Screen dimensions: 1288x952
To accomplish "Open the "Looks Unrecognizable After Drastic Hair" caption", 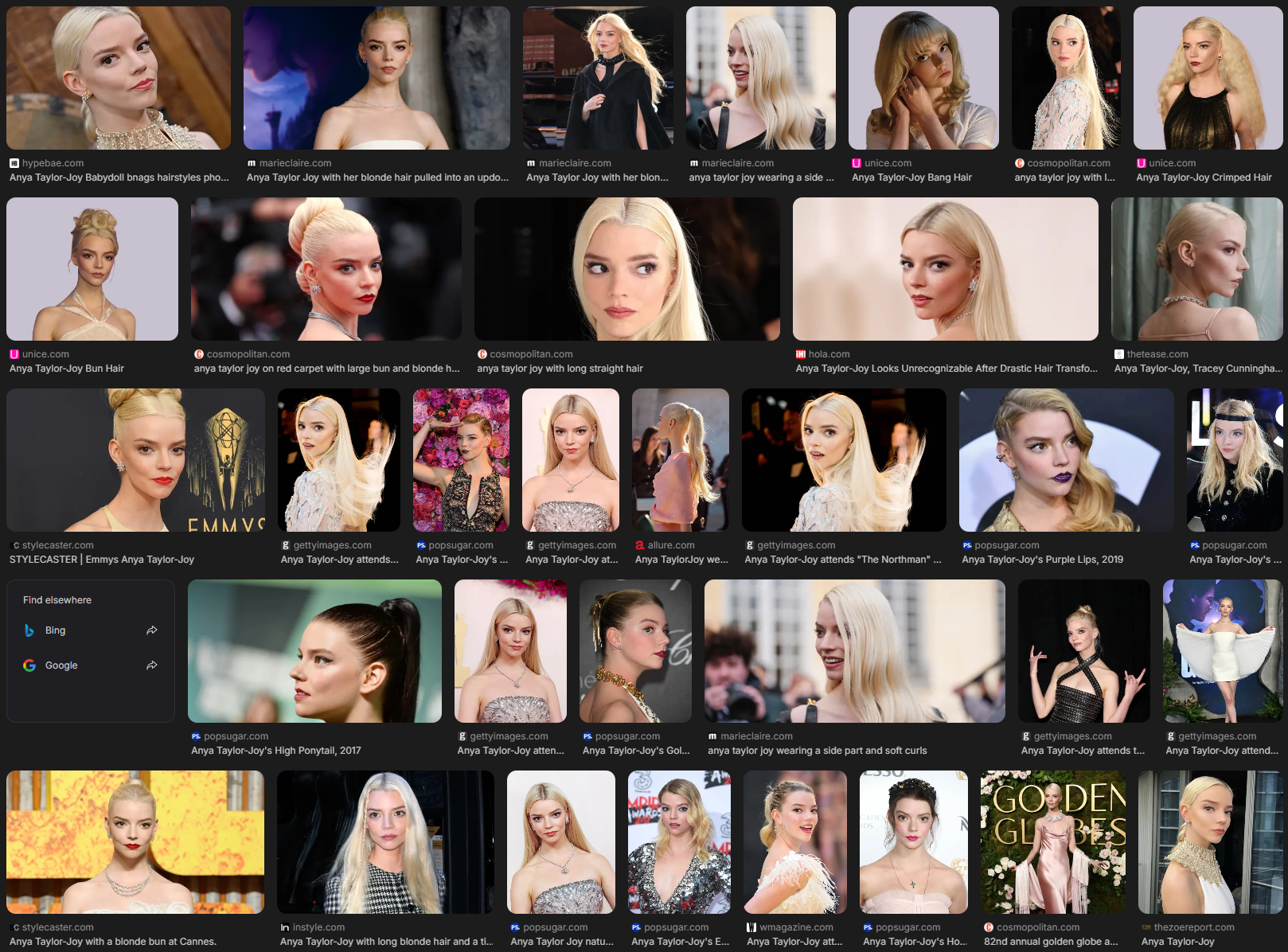I will point(946,369).
